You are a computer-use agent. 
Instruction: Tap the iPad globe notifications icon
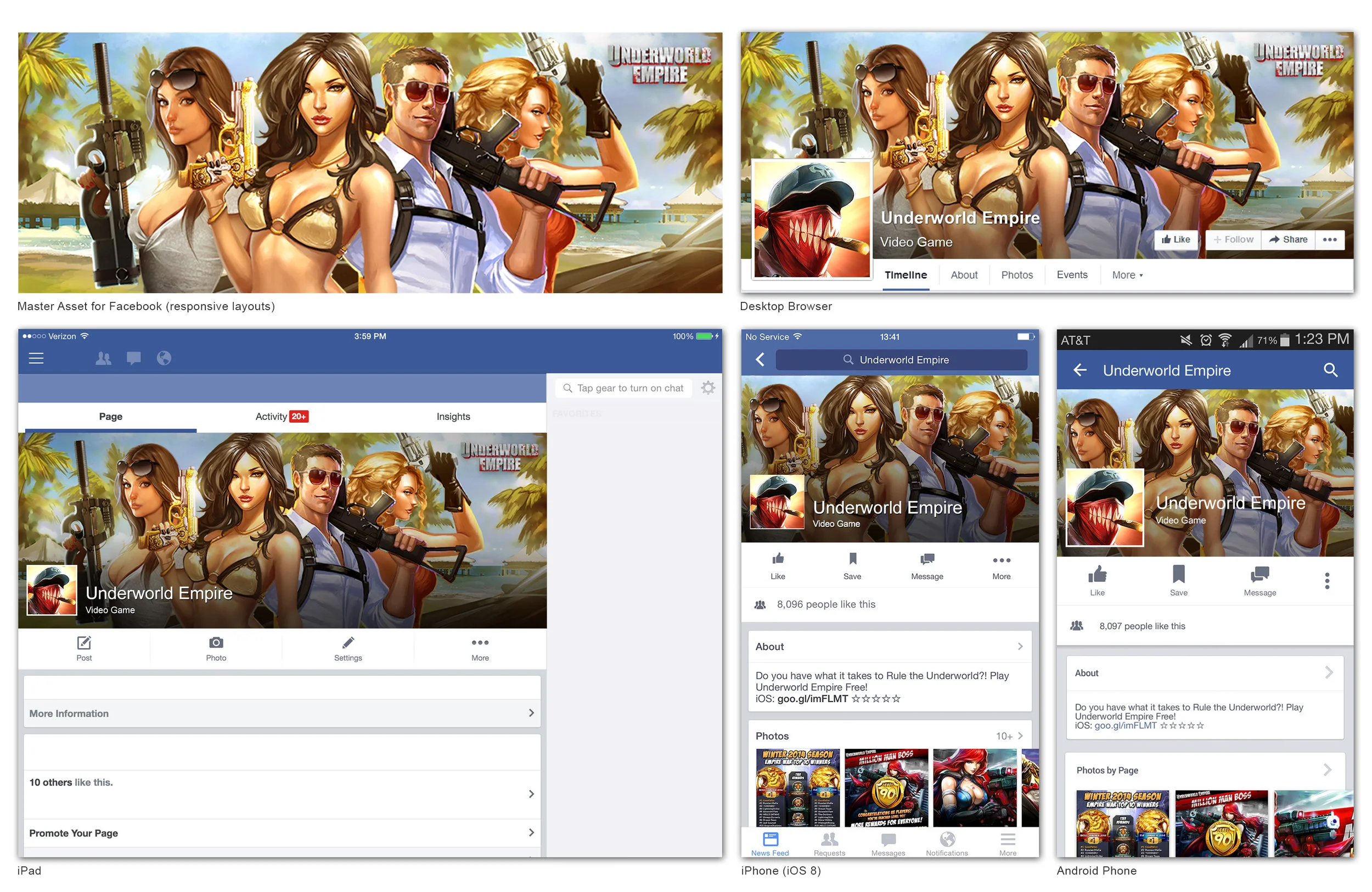(164, 358)
